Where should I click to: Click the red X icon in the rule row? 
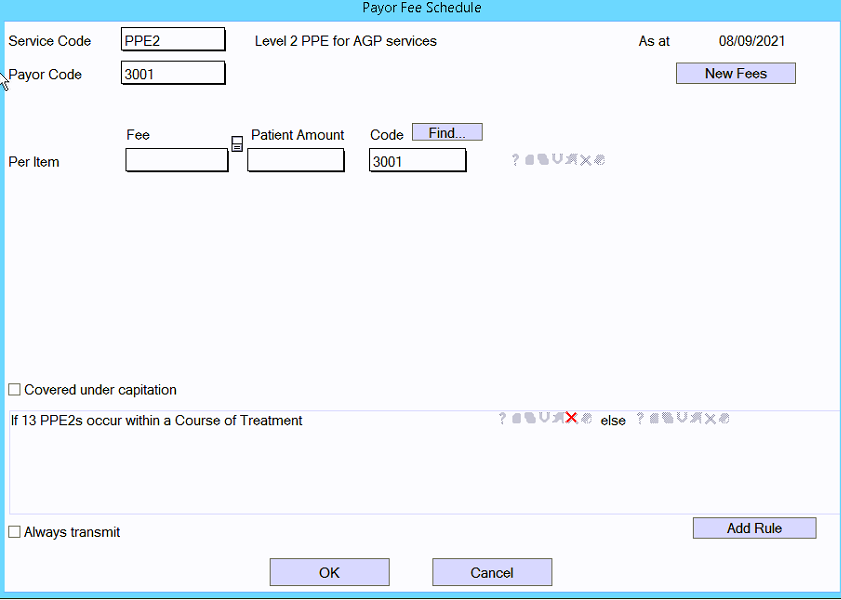pos(571,419)
